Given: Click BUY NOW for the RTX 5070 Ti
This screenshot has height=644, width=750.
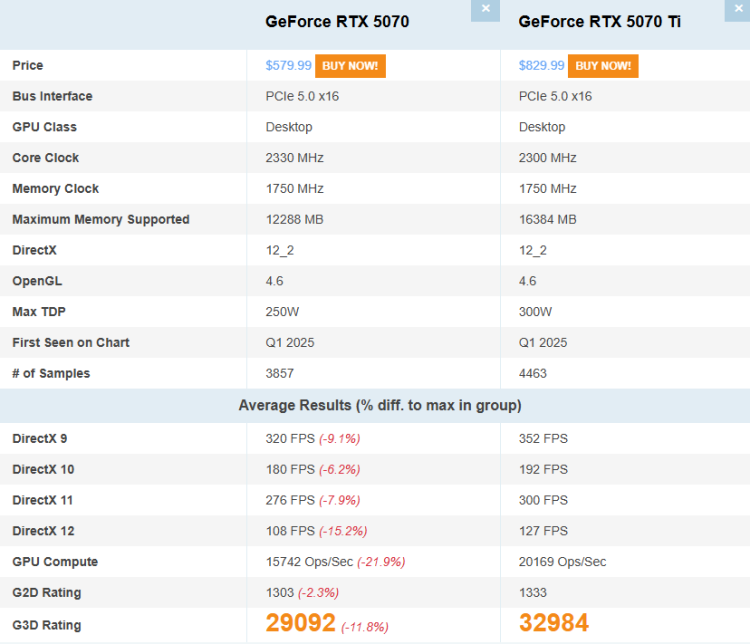Looking at the screenshot, I should [603, 66].
